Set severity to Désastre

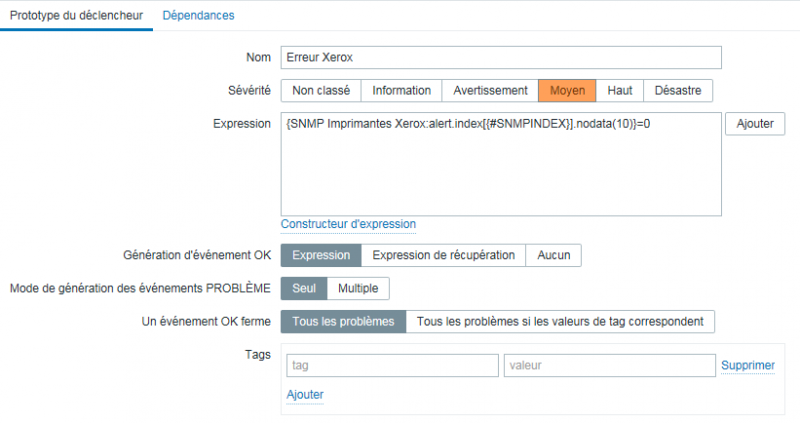[x=678, y=90]
